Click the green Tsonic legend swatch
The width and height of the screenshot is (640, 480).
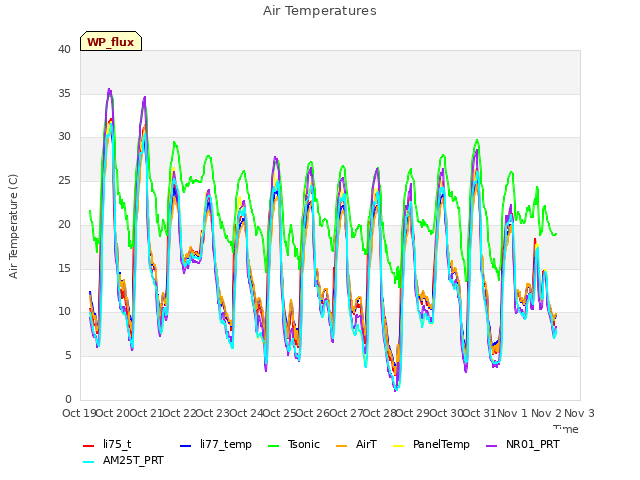point(273,446)
